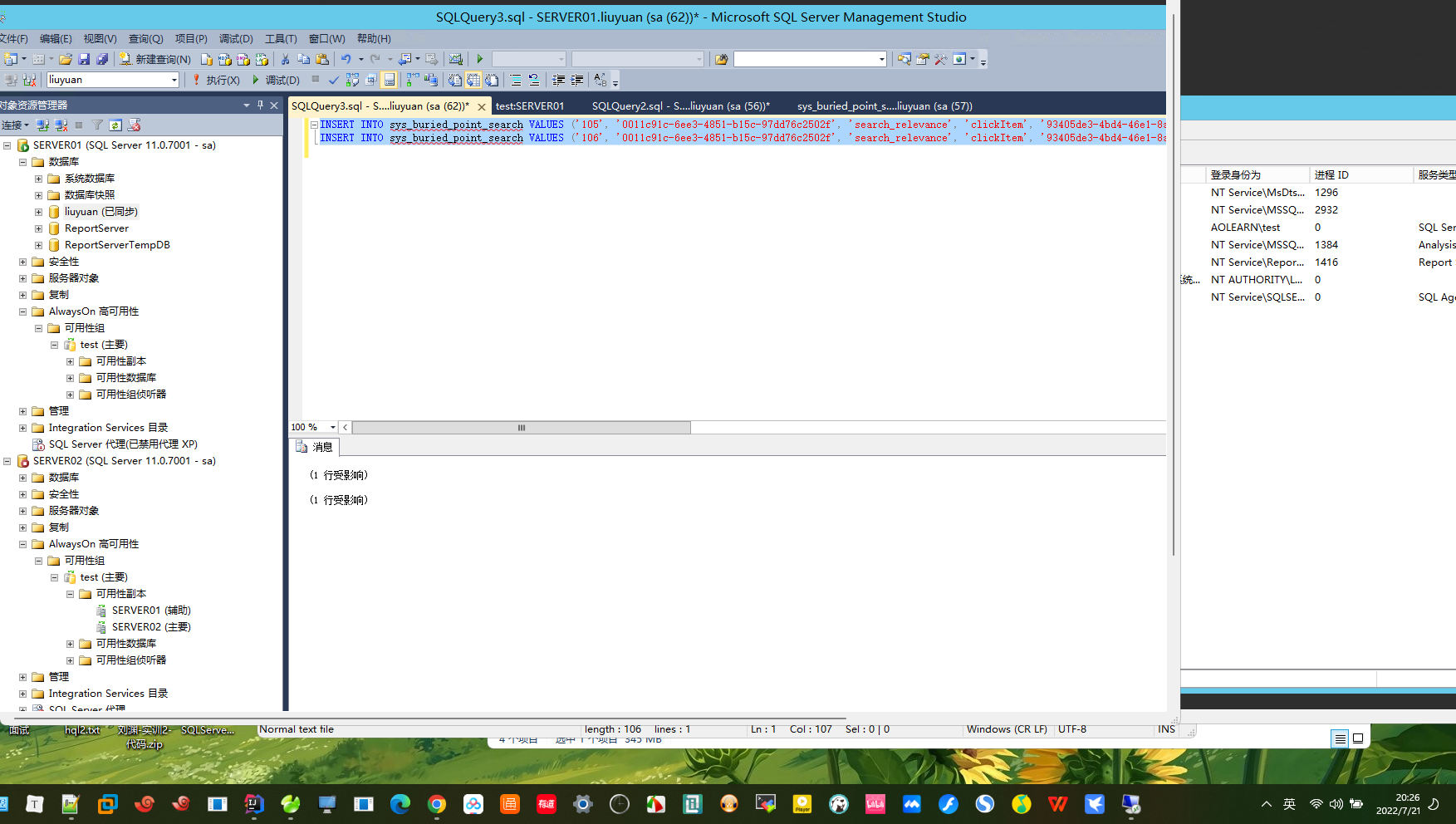The height and width of the screenshot is (824, 1456).
Task: Start debugging with 调试(D) button
Action: coord(276,80)
